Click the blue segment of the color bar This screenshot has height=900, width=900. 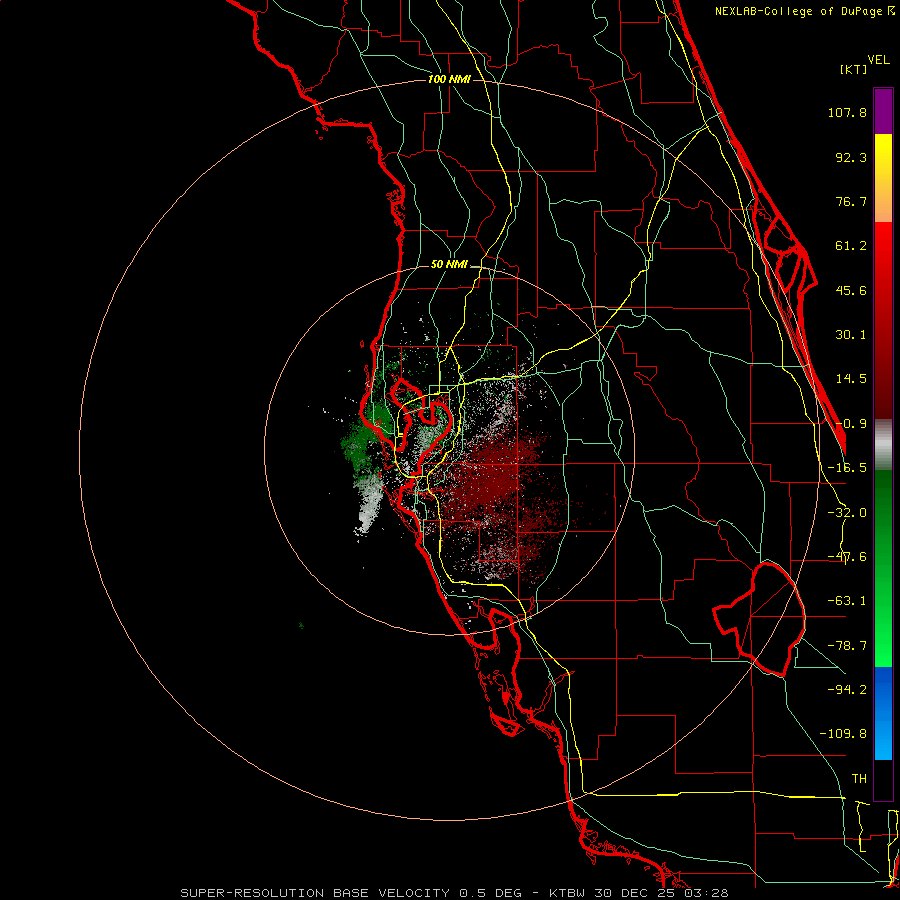883,713
